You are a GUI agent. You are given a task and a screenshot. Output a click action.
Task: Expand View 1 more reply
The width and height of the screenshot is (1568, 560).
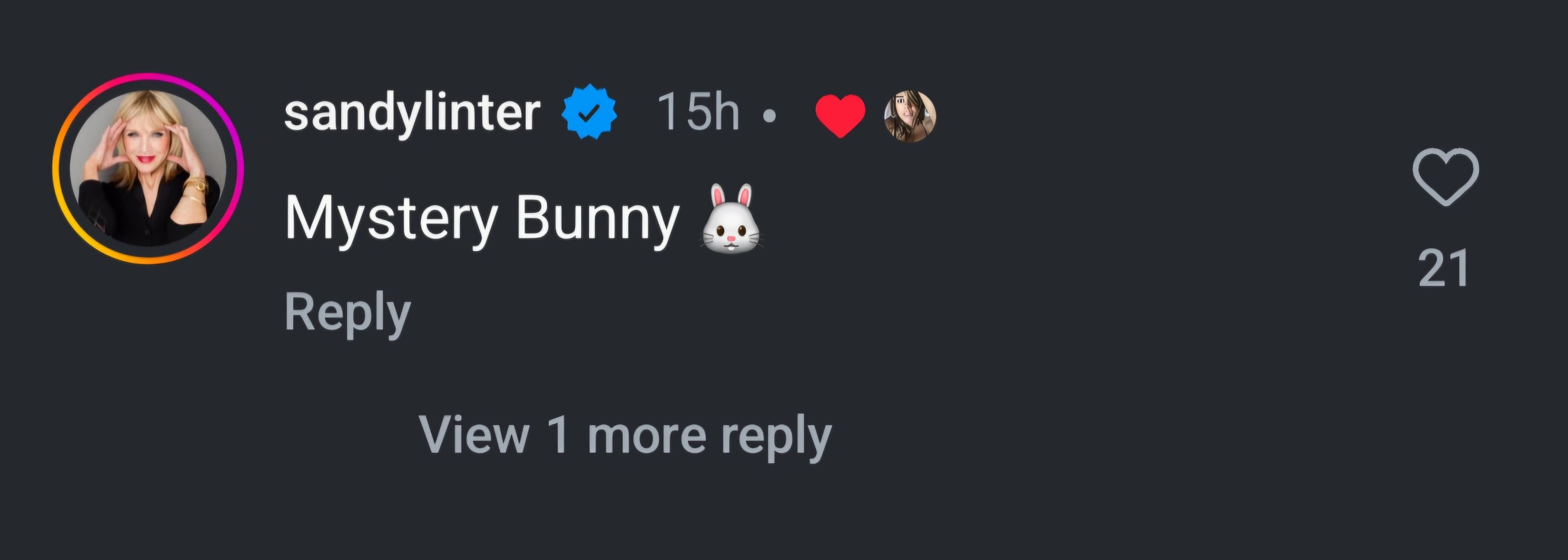coord(625,435)
